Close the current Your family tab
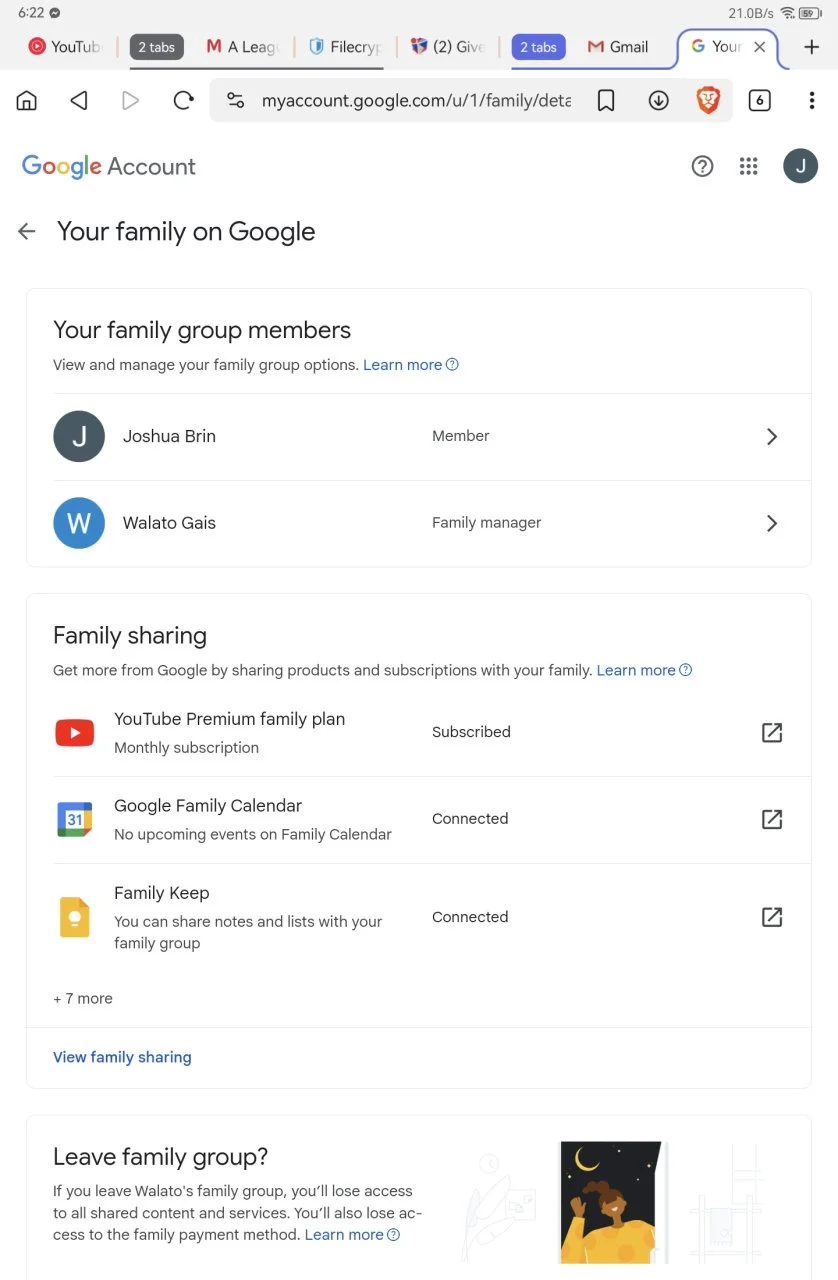This screenshot has width=838, height=1280. [760, 47]
